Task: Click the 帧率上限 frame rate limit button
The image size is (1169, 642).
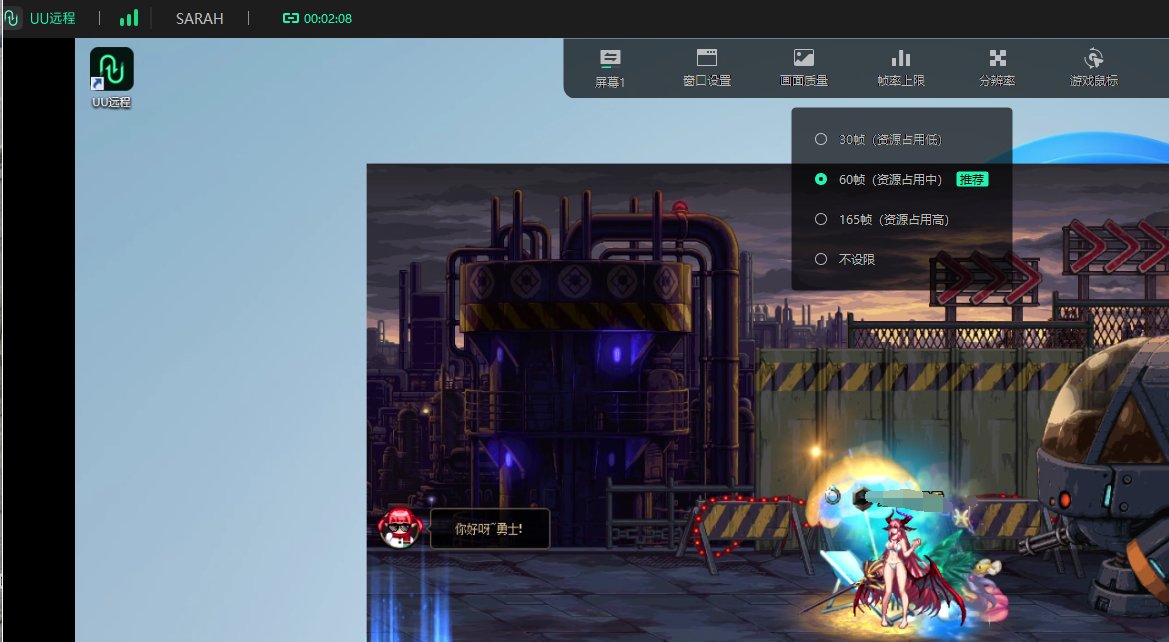Action: (901, 69)
